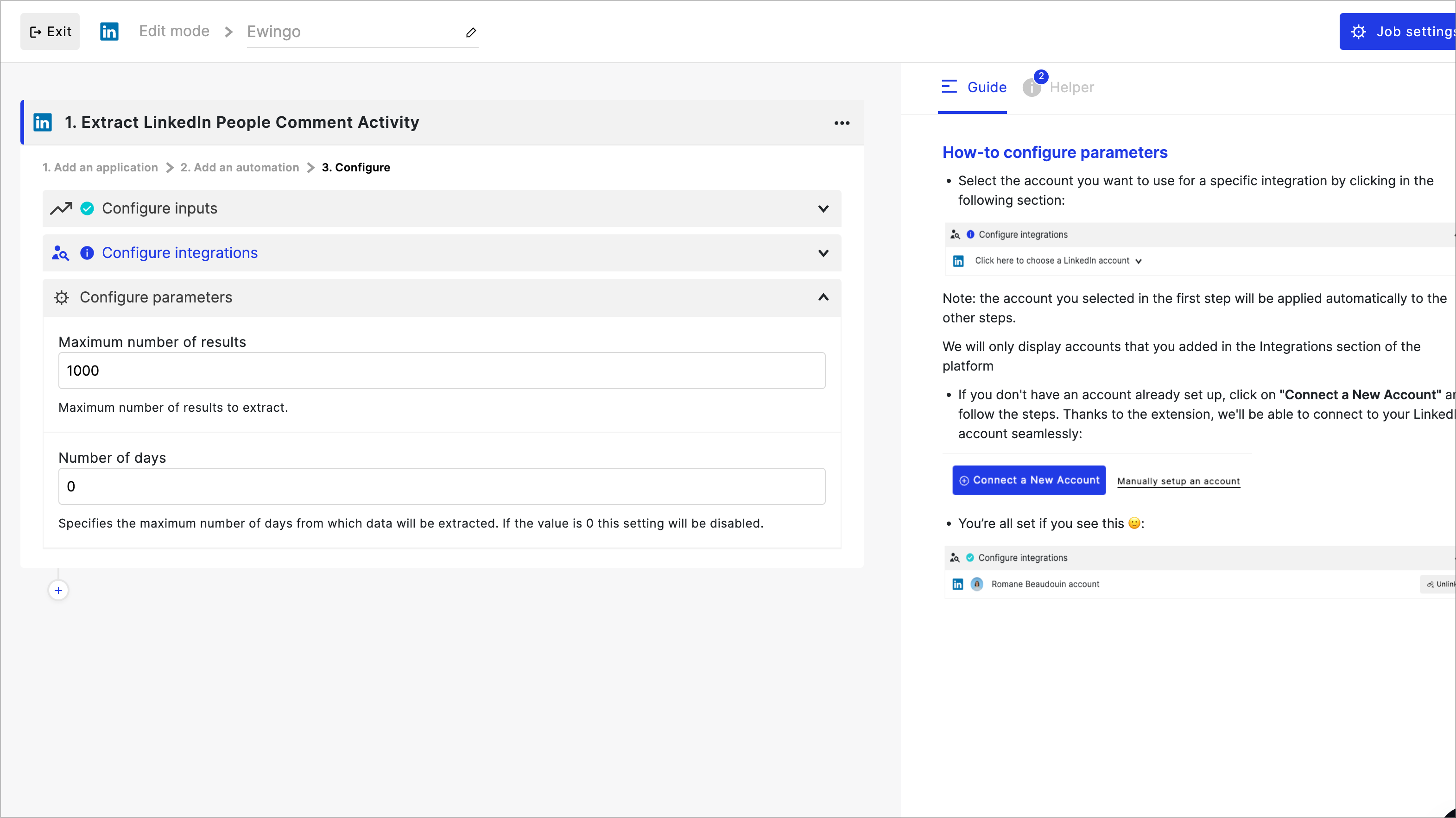1456x818 pixels.
Task: Click the blue info icon by Configure integrations
Action: [87, 253]
